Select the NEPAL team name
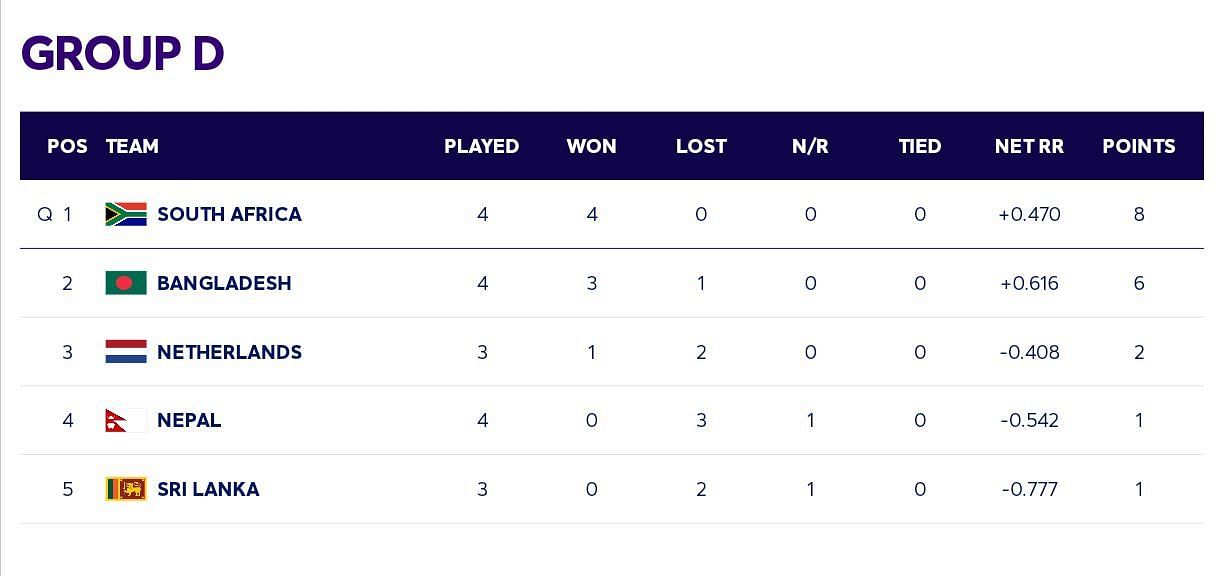 pos(189,420)
